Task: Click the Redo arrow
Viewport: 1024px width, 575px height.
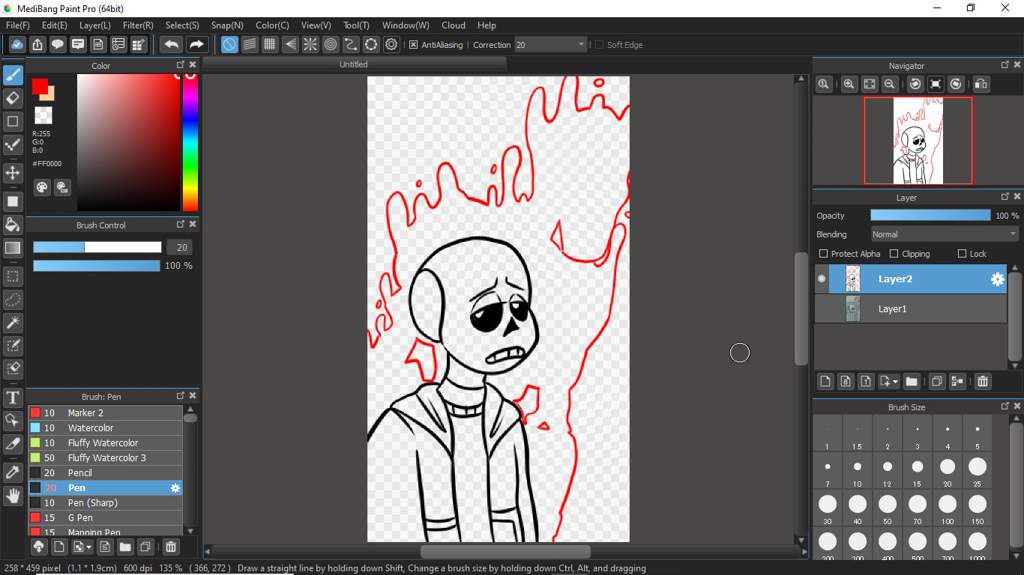Action: (196, 44)
